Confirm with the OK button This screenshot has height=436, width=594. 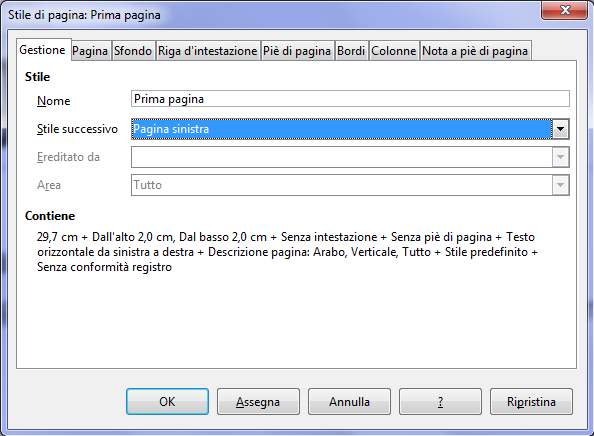point(167,402)
